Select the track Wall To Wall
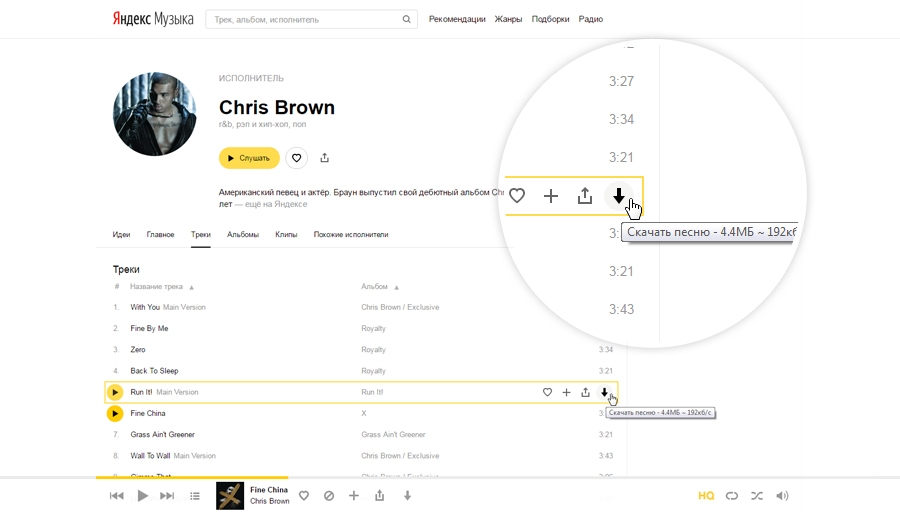 (x=150, y=456)
